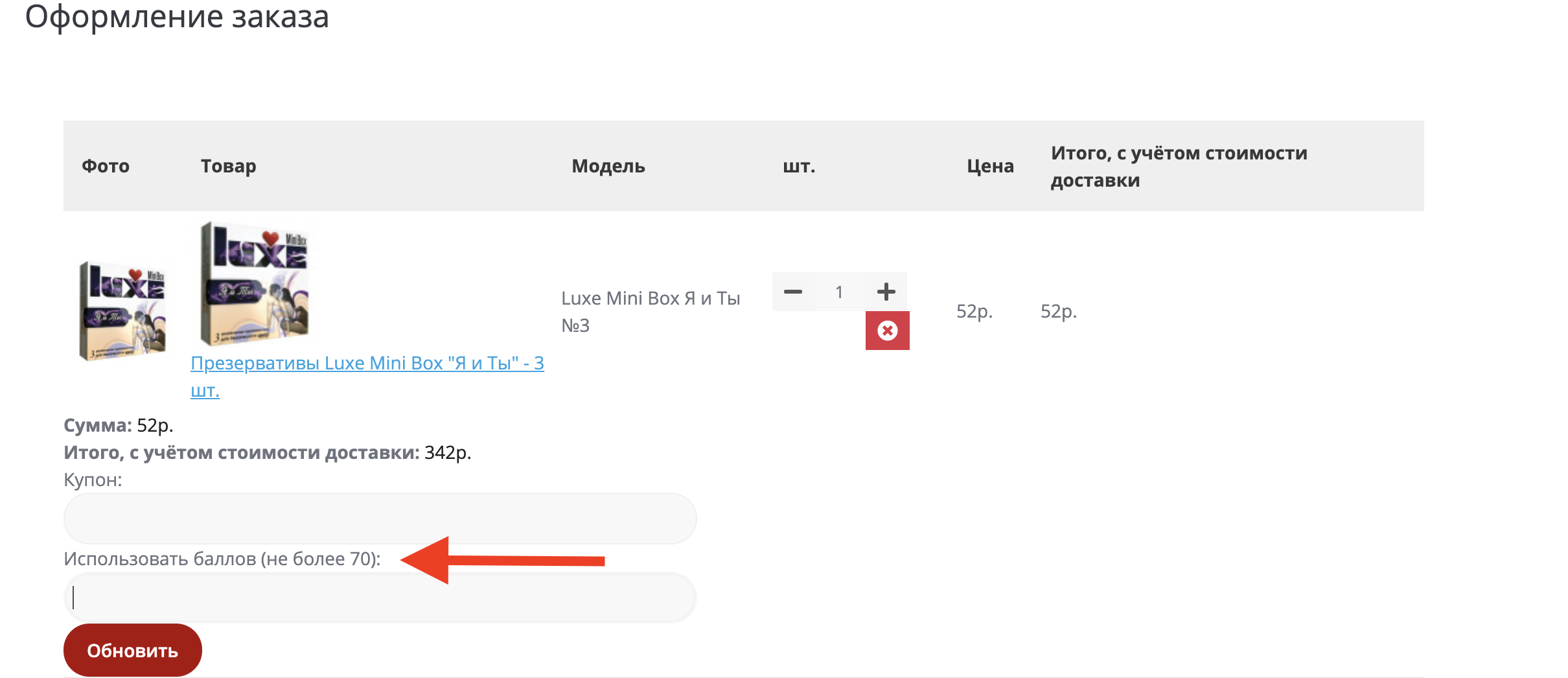The height and width of the screenshot is (678, 1568).
Task: Click the Использовать баллов (не более 70) label
Action: pyautogui.click(x=222, y=559)
